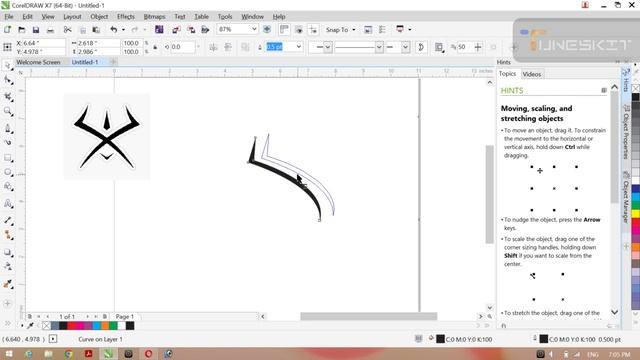This screenshot has width=640, height=360.
Task: Select the Ellipse tool
Action: tap(7, 172)
